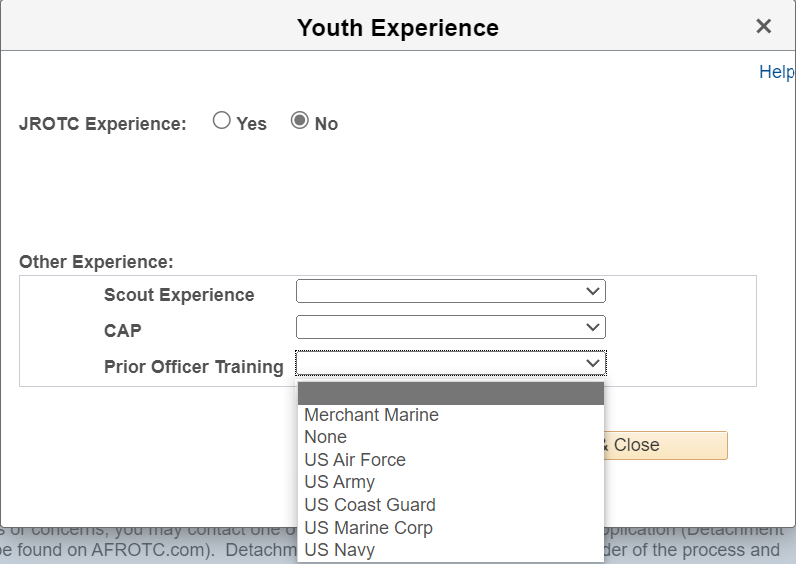Close the Youth Experience dialog
This screenshot has width=796, height=564.
click(764, 27)
